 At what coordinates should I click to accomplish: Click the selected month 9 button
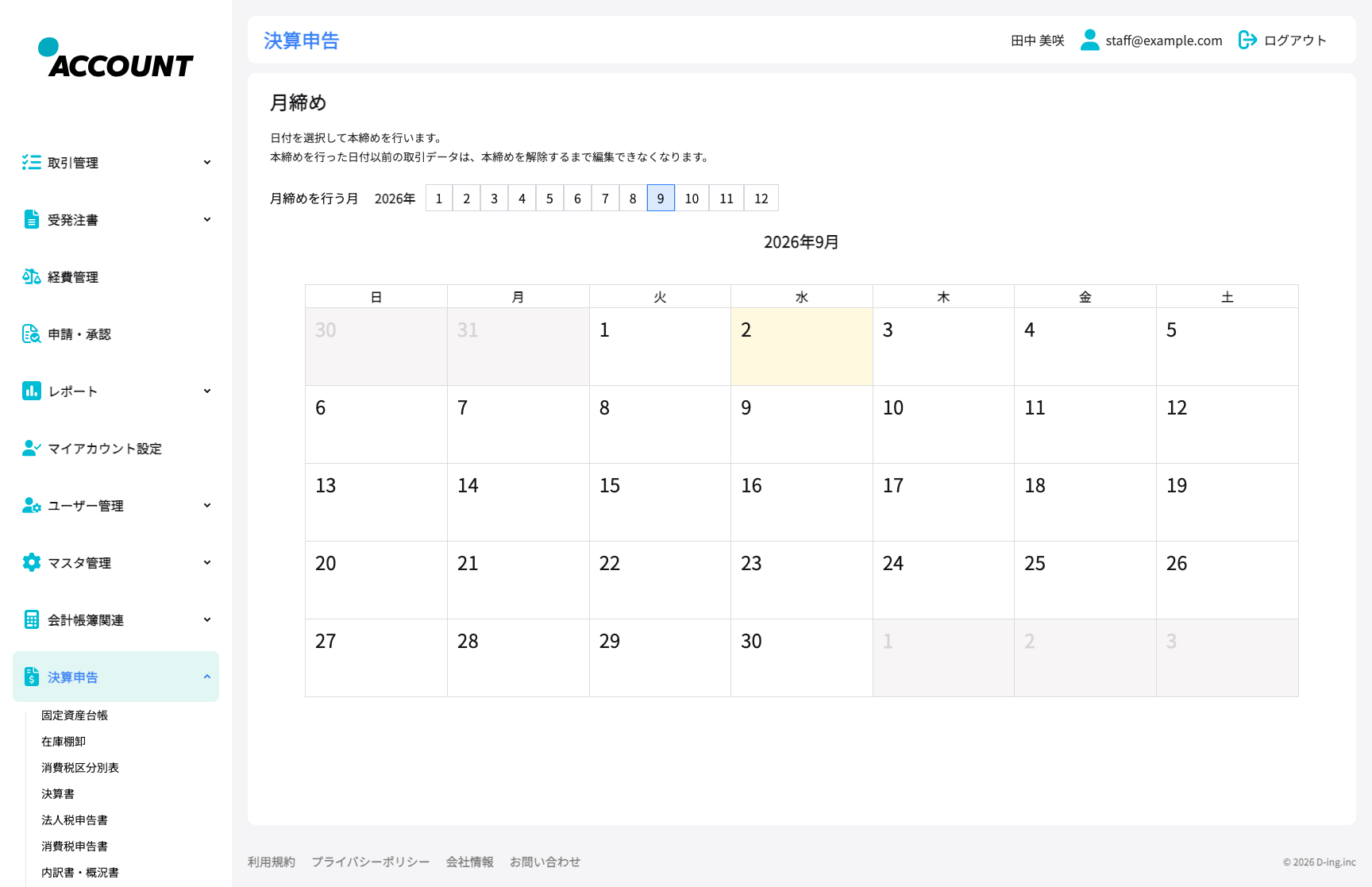tap(661, 199)
